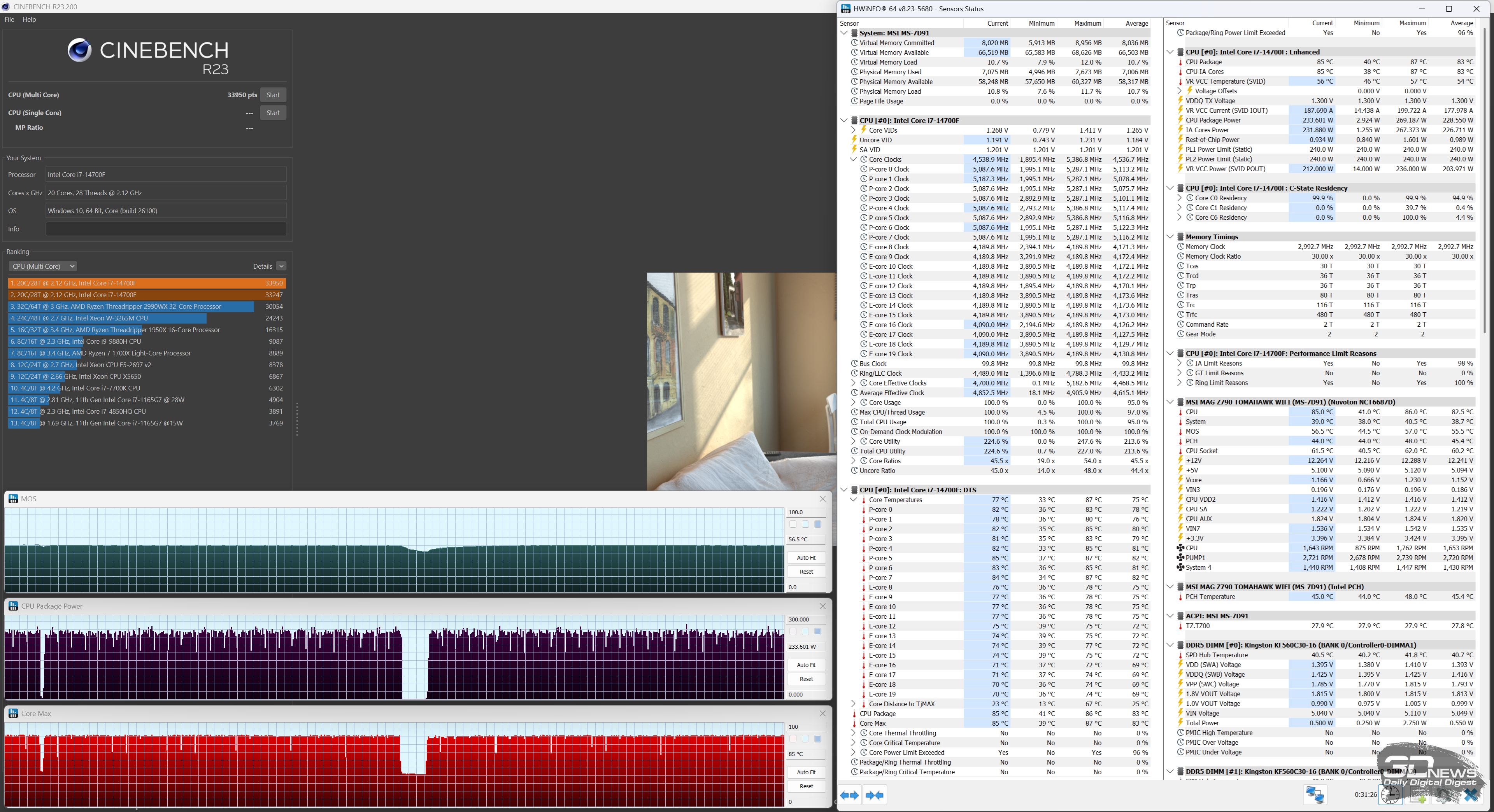
Task: Click the Processor field Intel Core i7-14700F
Action: click(x=166, y=175)
